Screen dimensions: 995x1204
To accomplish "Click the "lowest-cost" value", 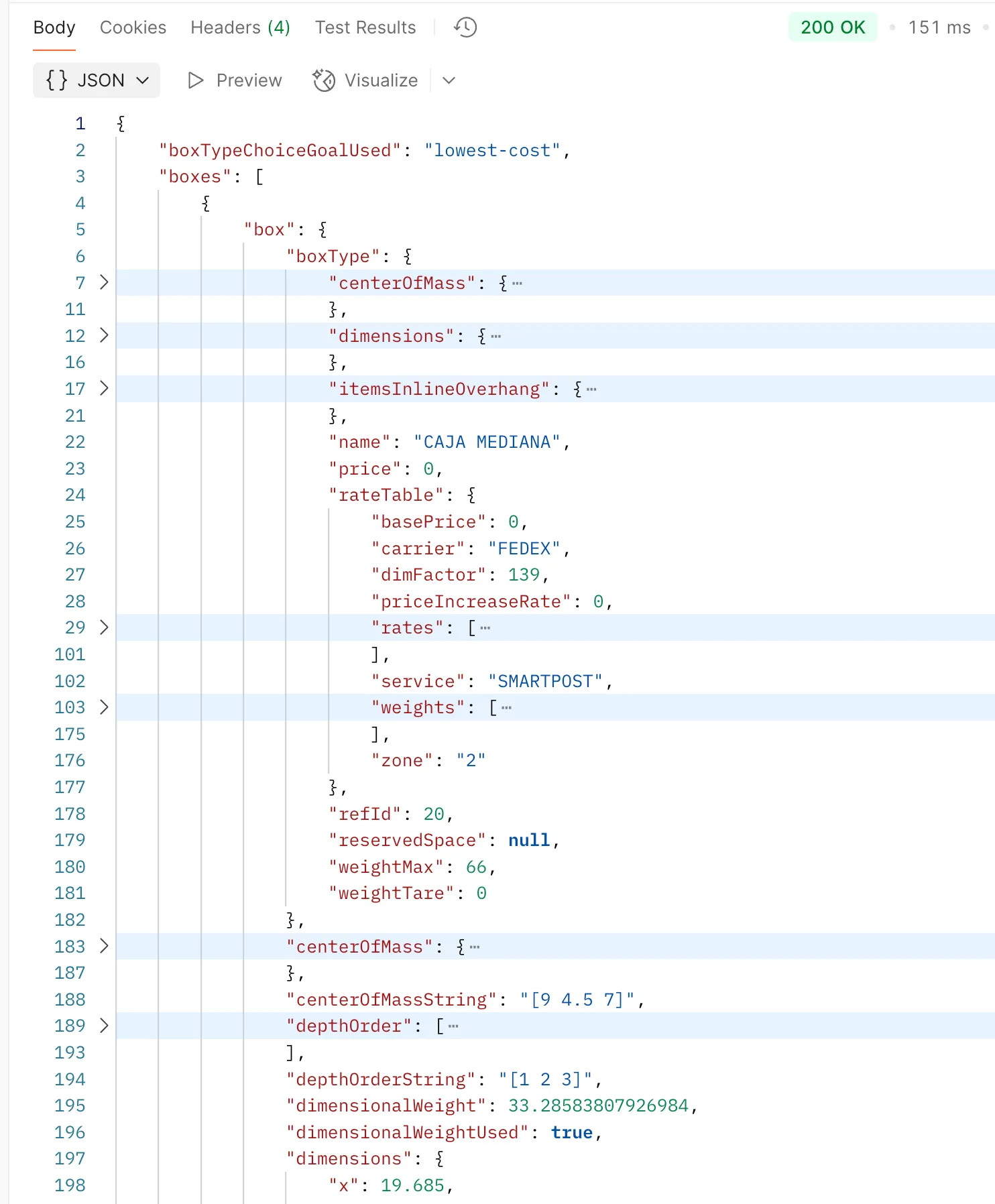I will pos(492,150).
